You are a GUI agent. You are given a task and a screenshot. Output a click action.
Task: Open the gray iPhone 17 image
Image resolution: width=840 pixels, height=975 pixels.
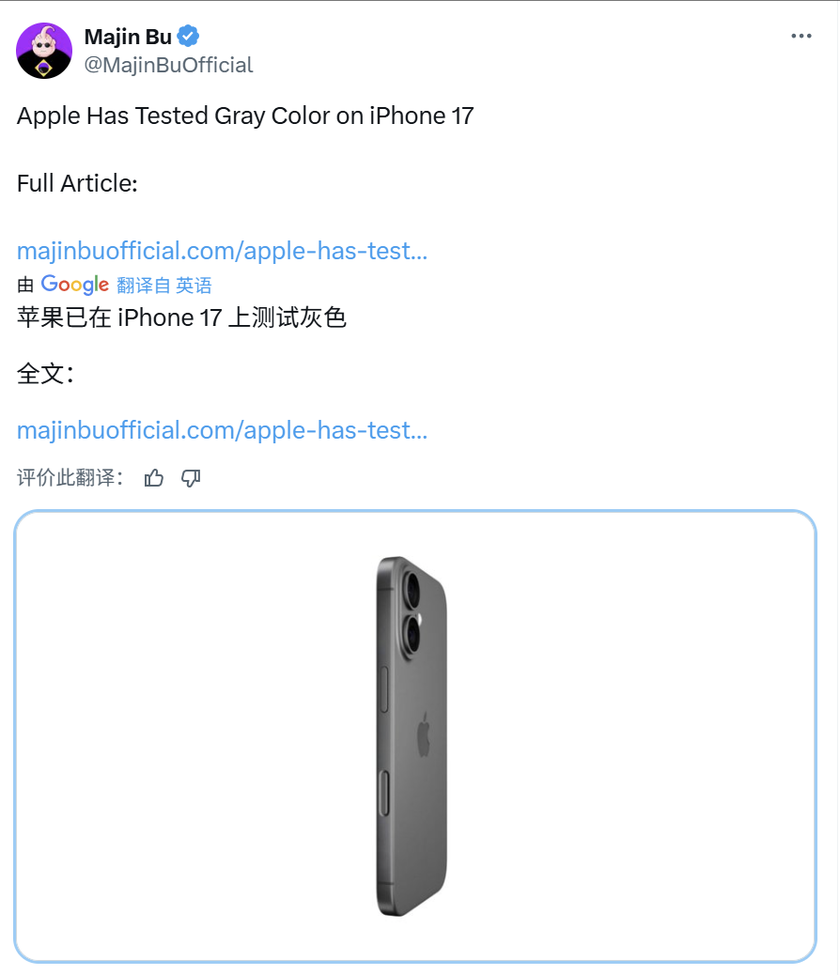(412, 736)
